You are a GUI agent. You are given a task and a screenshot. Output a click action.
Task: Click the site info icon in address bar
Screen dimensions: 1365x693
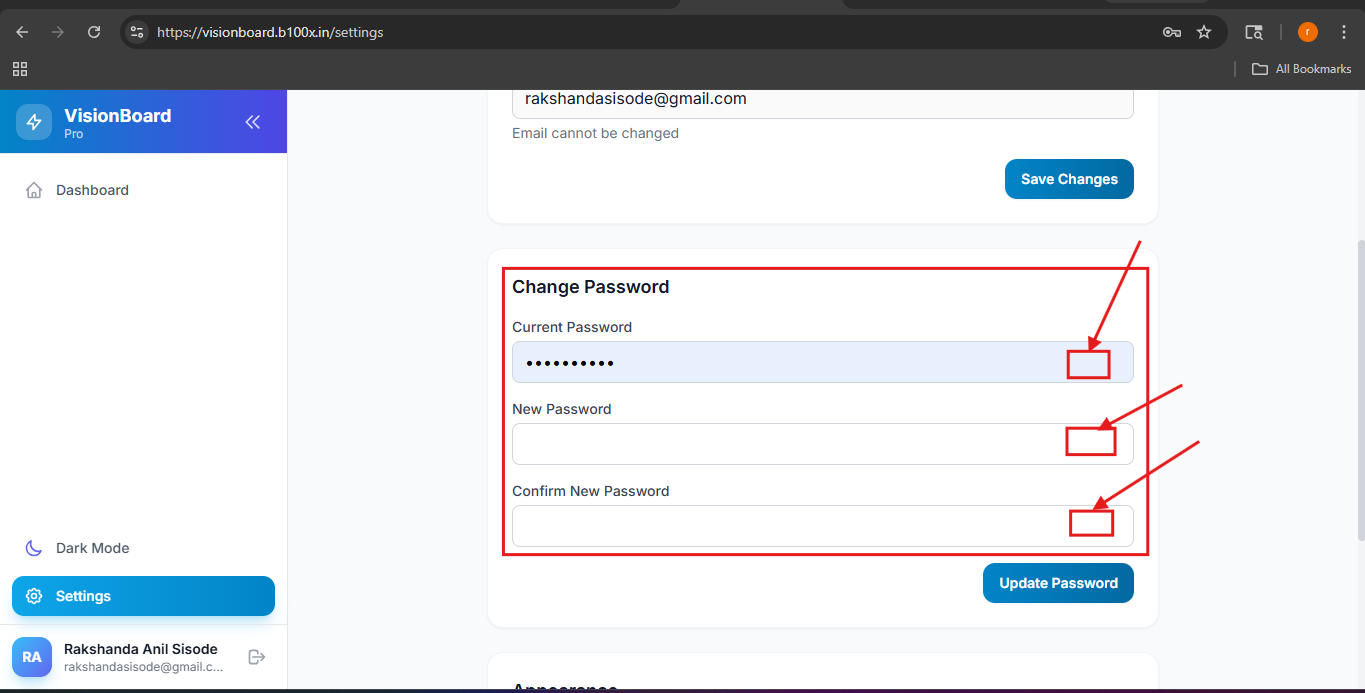[x=138, y=32]
